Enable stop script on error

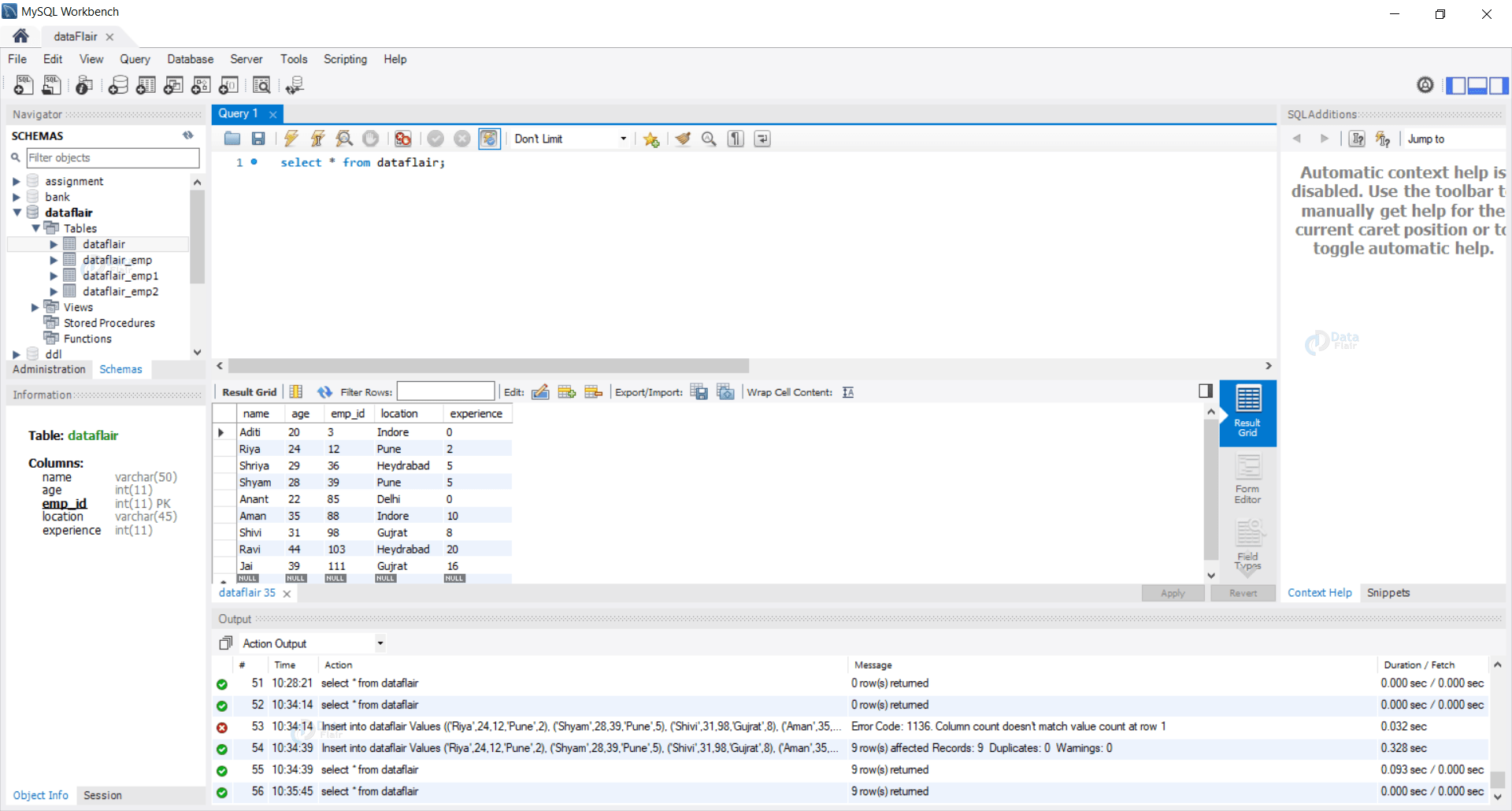[402, 139]
